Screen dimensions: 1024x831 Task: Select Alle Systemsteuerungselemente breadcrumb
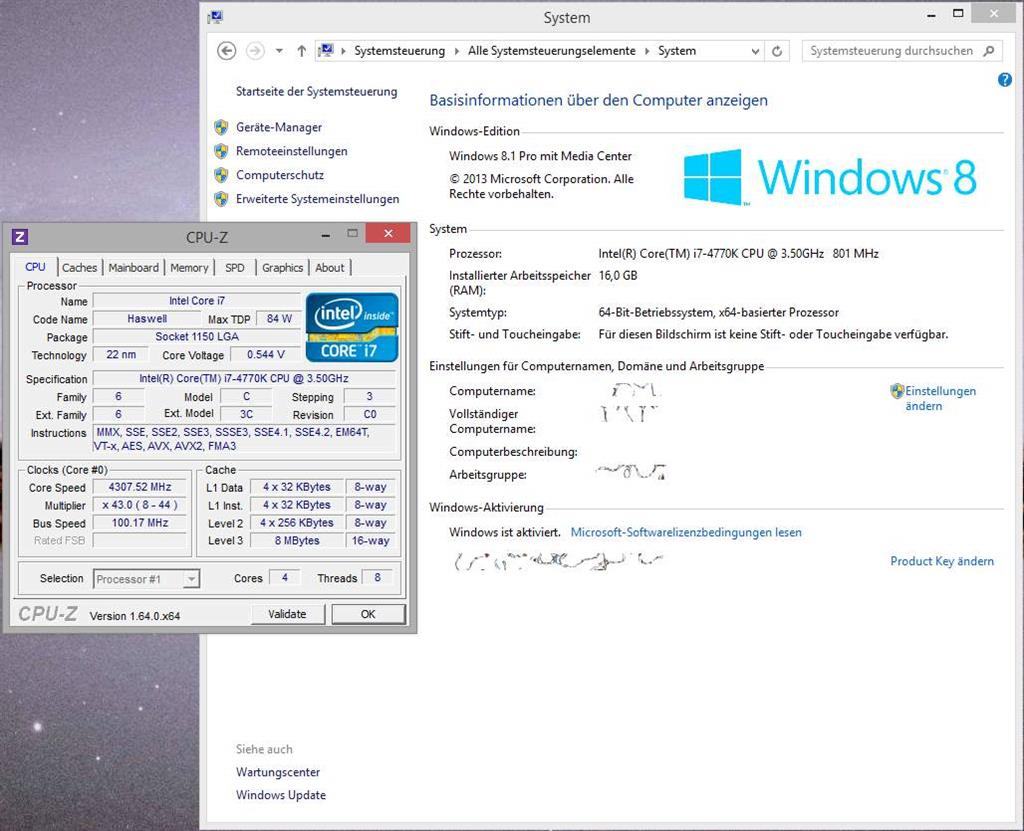[551, 51]
